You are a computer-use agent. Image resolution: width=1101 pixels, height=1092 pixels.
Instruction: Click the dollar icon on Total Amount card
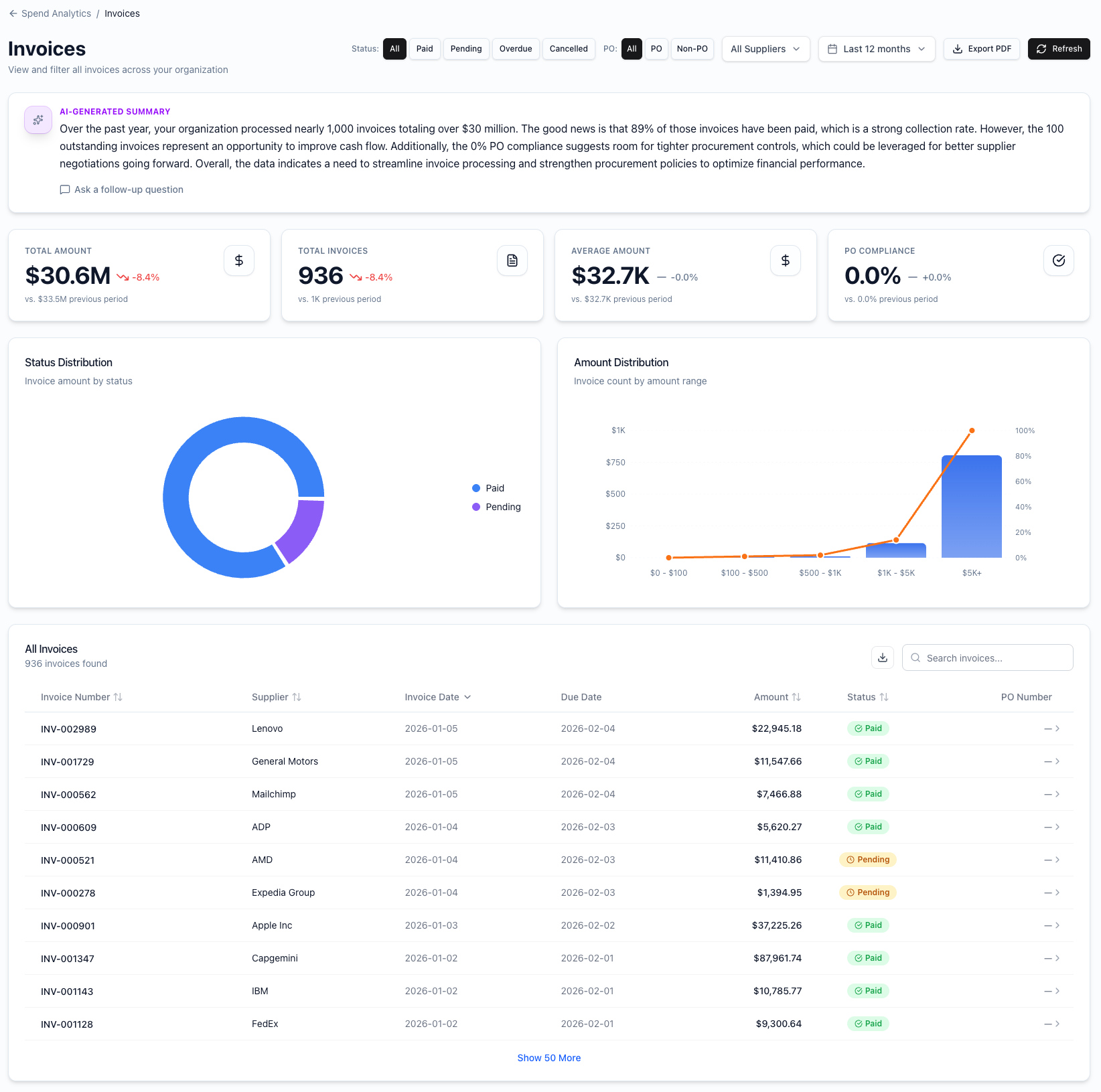point(238,260)
